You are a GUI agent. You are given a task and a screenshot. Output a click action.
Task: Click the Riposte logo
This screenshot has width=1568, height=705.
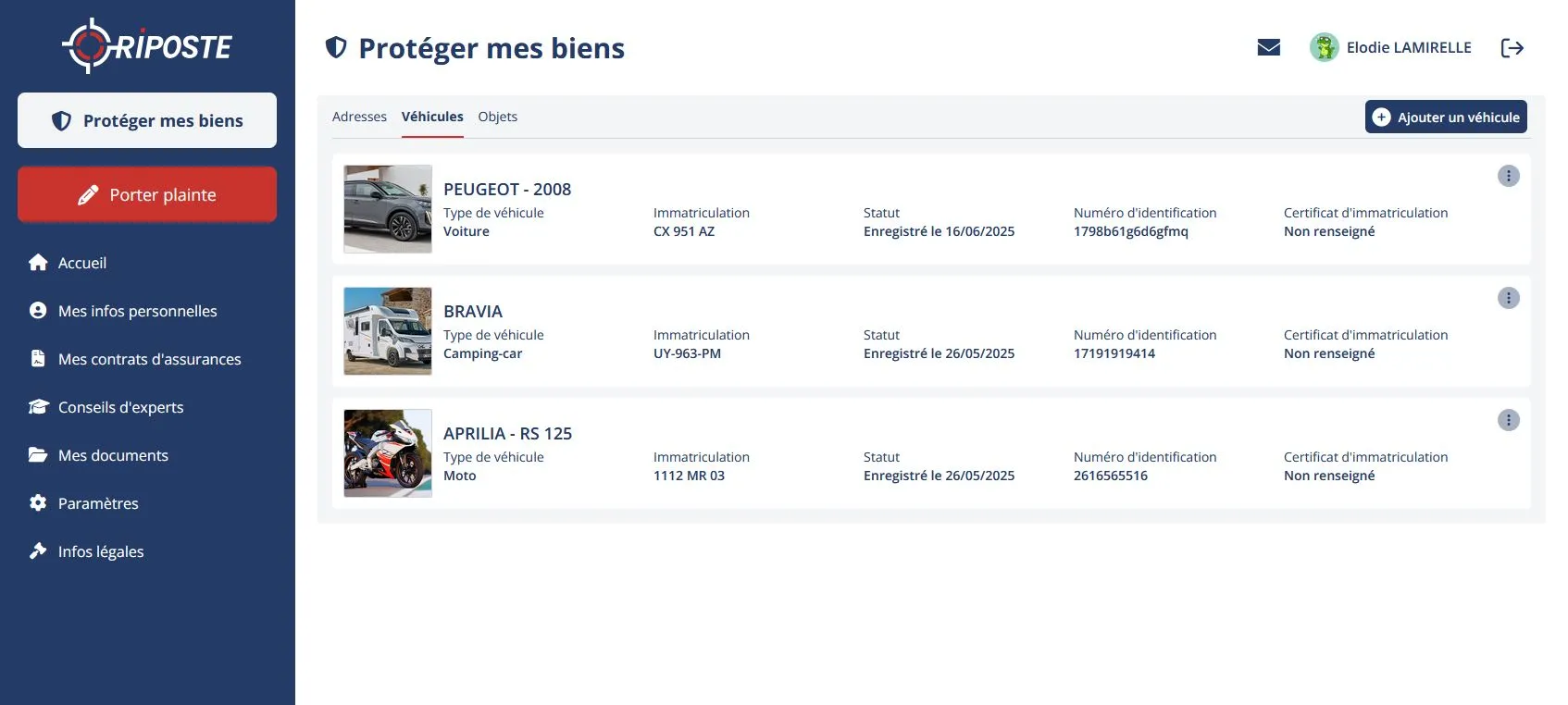(147, 46)
